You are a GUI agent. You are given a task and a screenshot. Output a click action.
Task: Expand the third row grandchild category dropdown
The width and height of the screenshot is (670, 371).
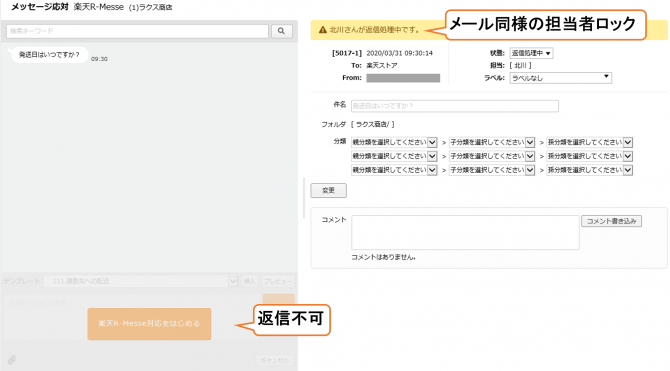click(x=590, y=170)
